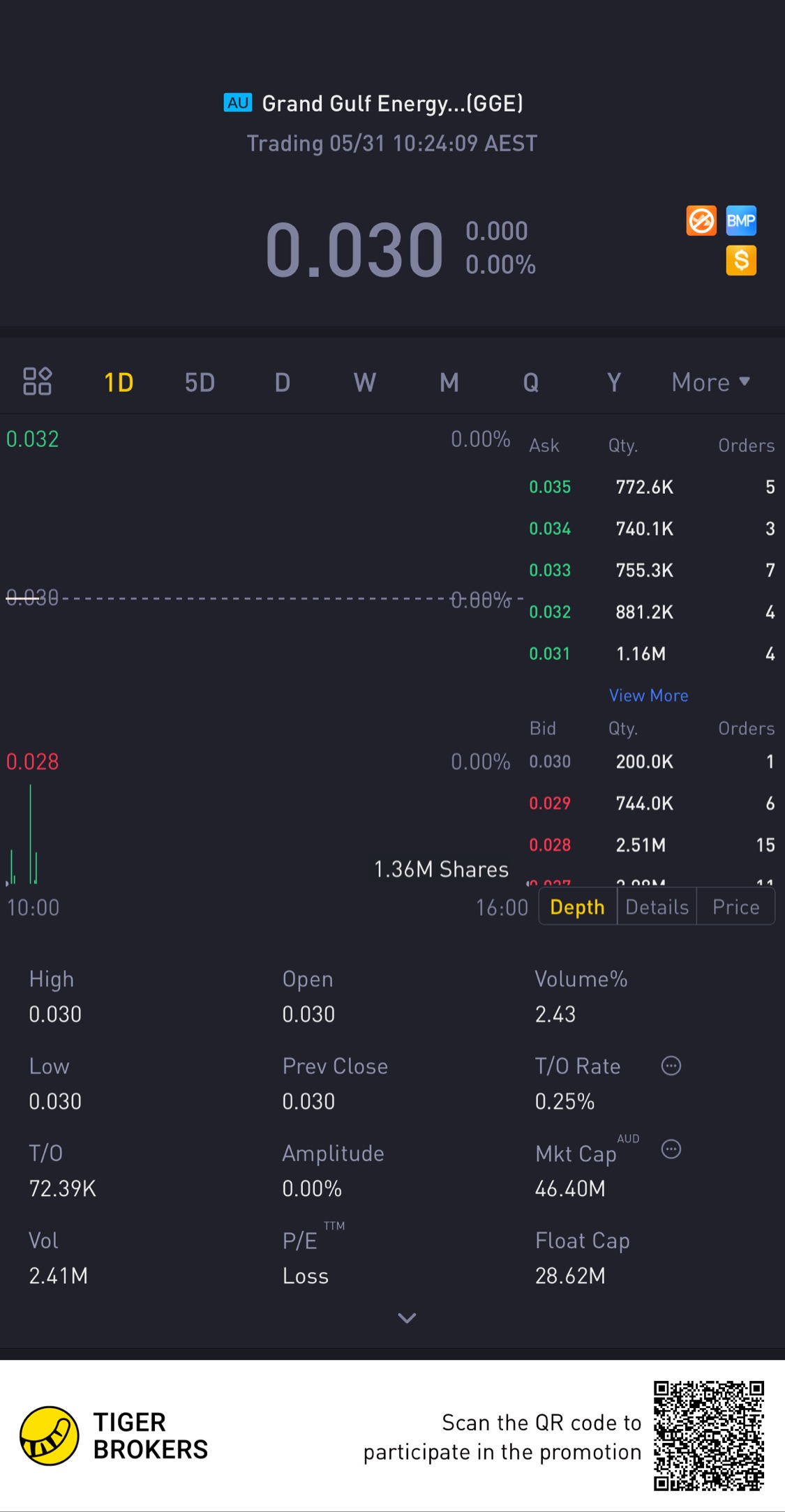Select the 0.031 ask price row
This screenshot has height=1512, width=785.
(x=650, y=653)
